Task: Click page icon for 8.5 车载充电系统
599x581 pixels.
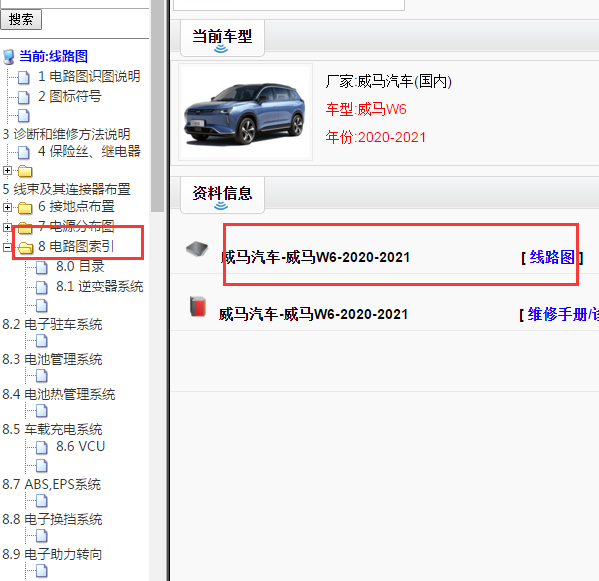Action: pyautogui.click(x=42, y=411)
